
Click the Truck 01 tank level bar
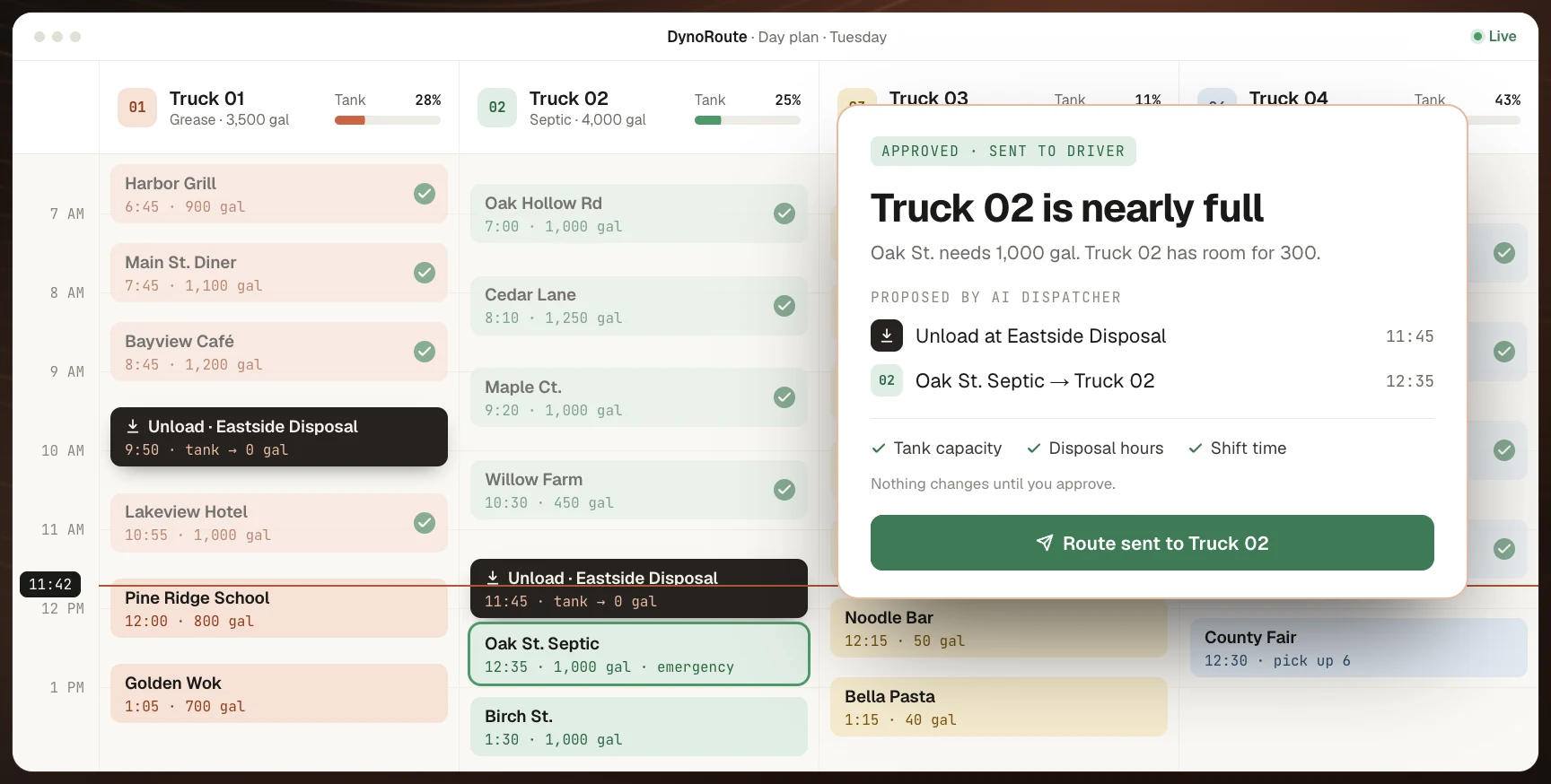(388, 120)
